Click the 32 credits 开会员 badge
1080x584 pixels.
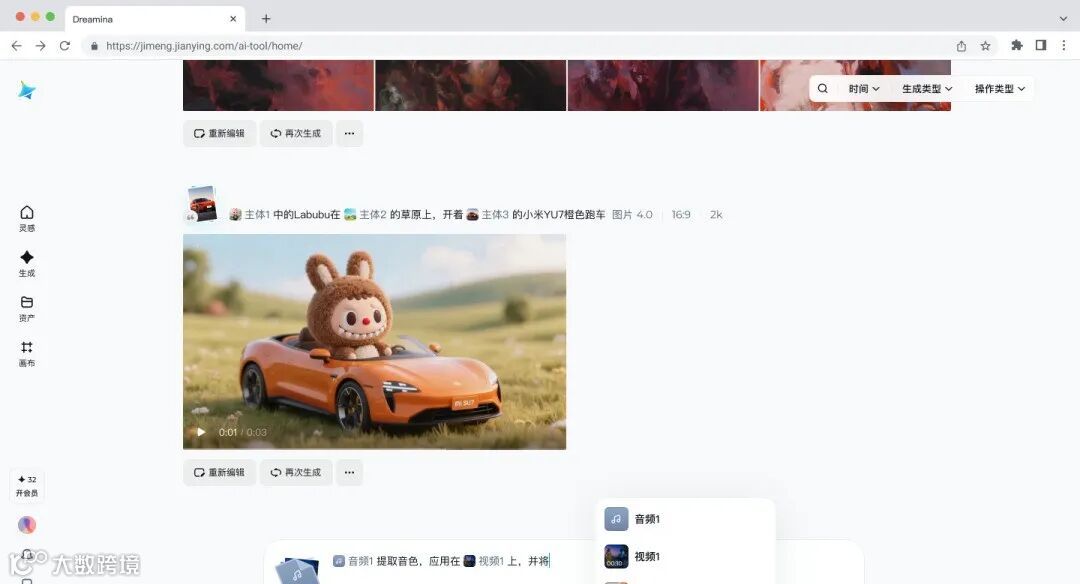pyautogui.click(x=27, y=486)
